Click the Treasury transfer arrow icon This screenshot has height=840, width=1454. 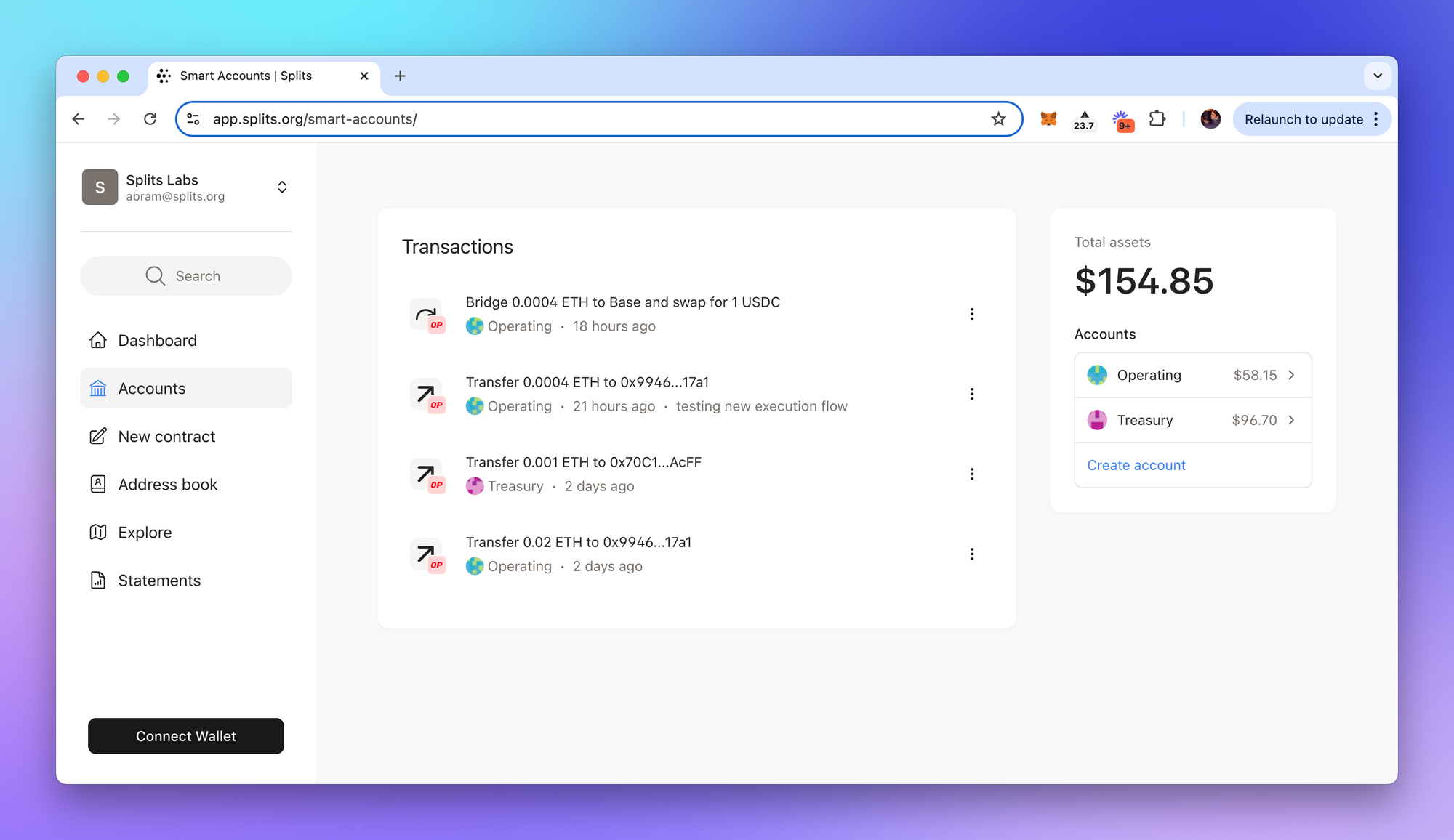coord(426,474)
